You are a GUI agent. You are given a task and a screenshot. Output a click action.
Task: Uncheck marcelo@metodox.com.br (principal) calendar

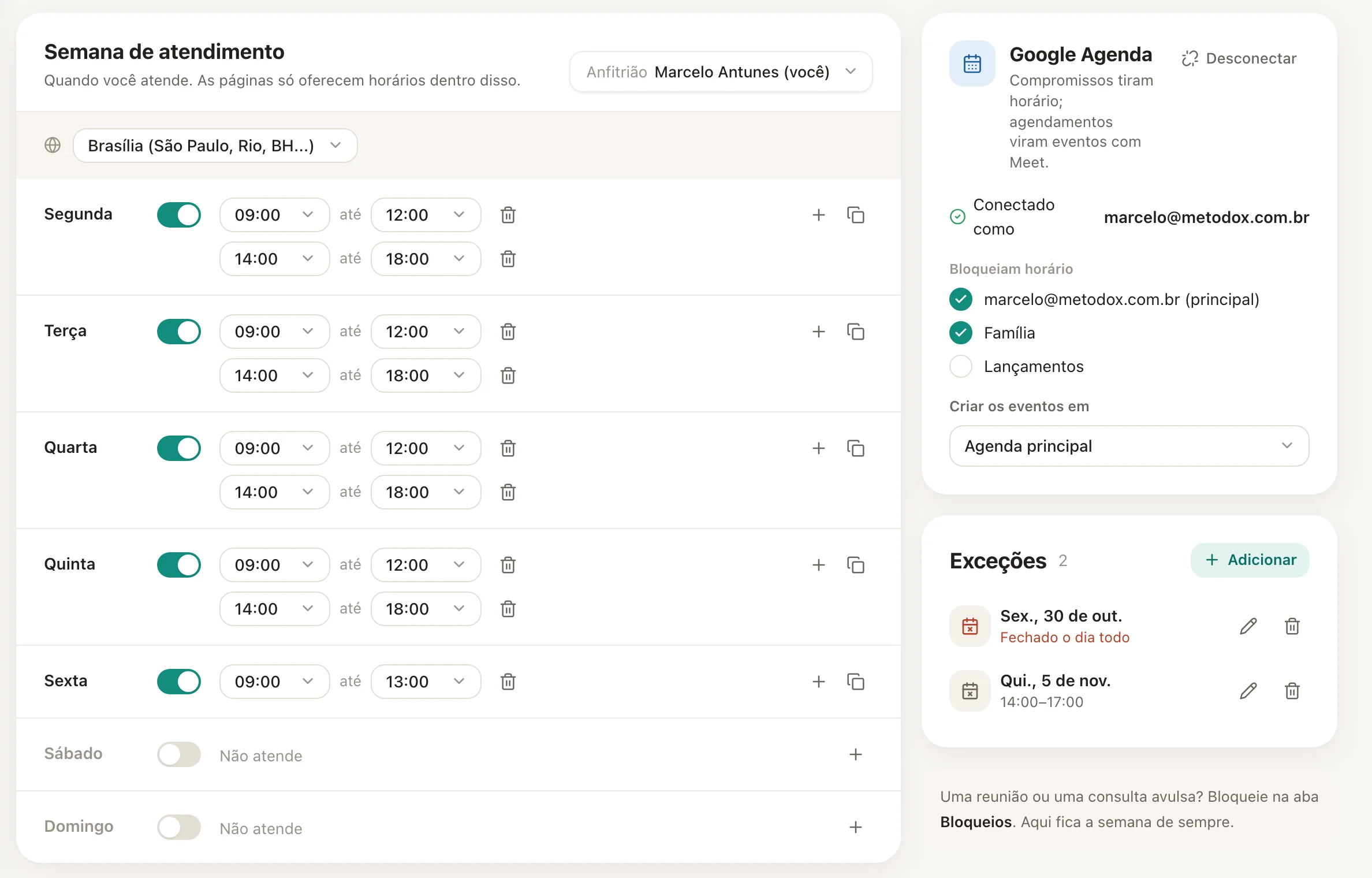pos(961,299)
